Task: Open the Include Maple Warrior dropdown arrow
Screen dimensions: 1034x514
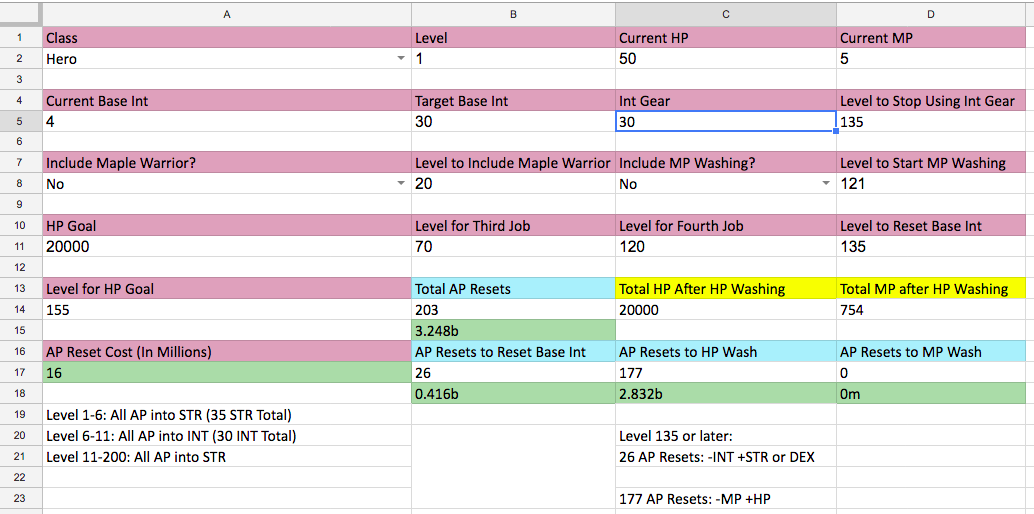Action: pos(401,184)
